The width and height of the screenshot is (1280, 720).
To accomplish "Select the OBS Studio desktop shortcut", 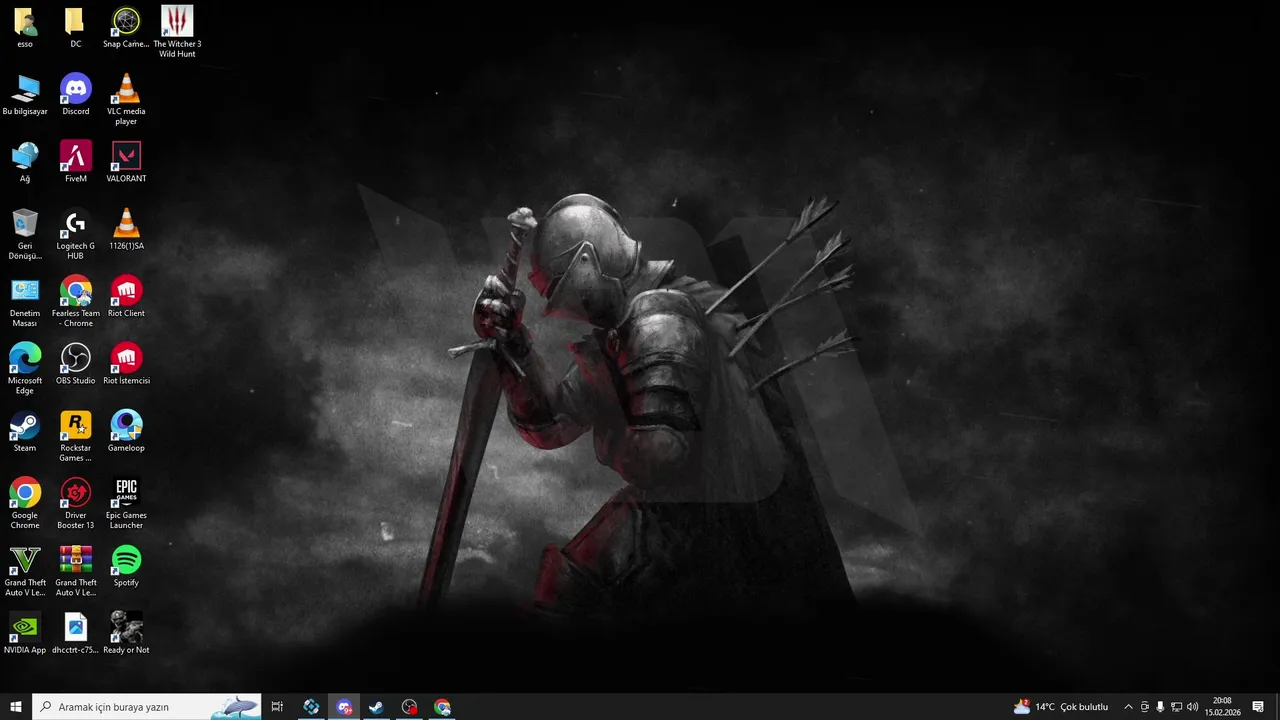I will point(75,363).
